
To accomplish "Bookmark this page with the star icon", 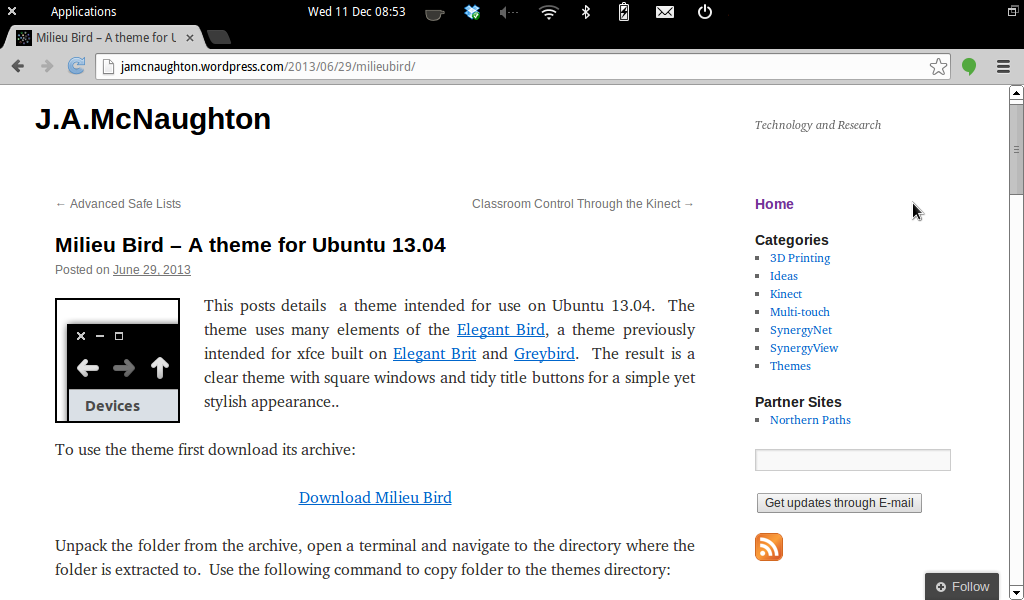I will pos(938,67).
